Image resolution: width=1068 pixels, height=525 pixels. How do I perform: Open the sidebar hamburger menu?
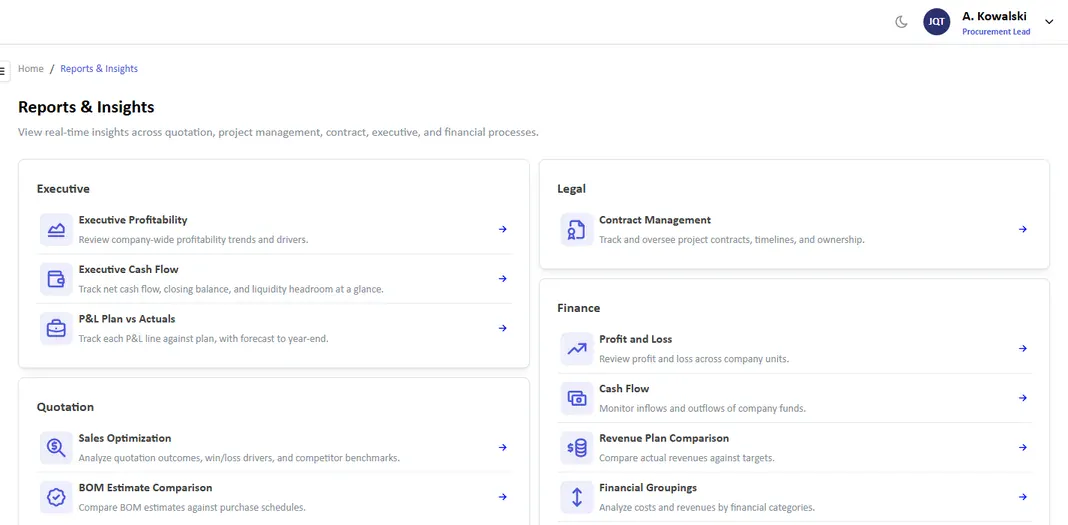pyautogui.click(x=3, y=71)
